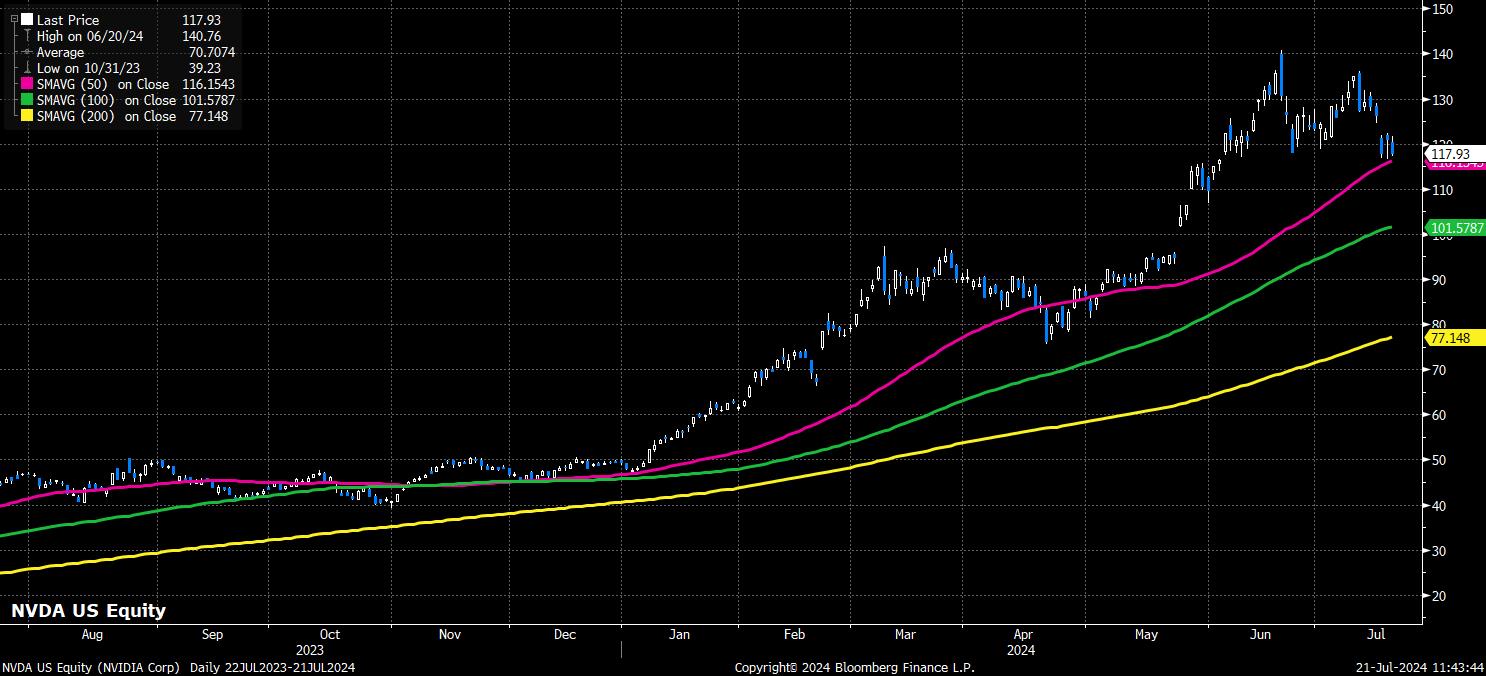Click the green 101.5787 tag on the price axis
The image size is (1486, 676).
click(1456, 229)
